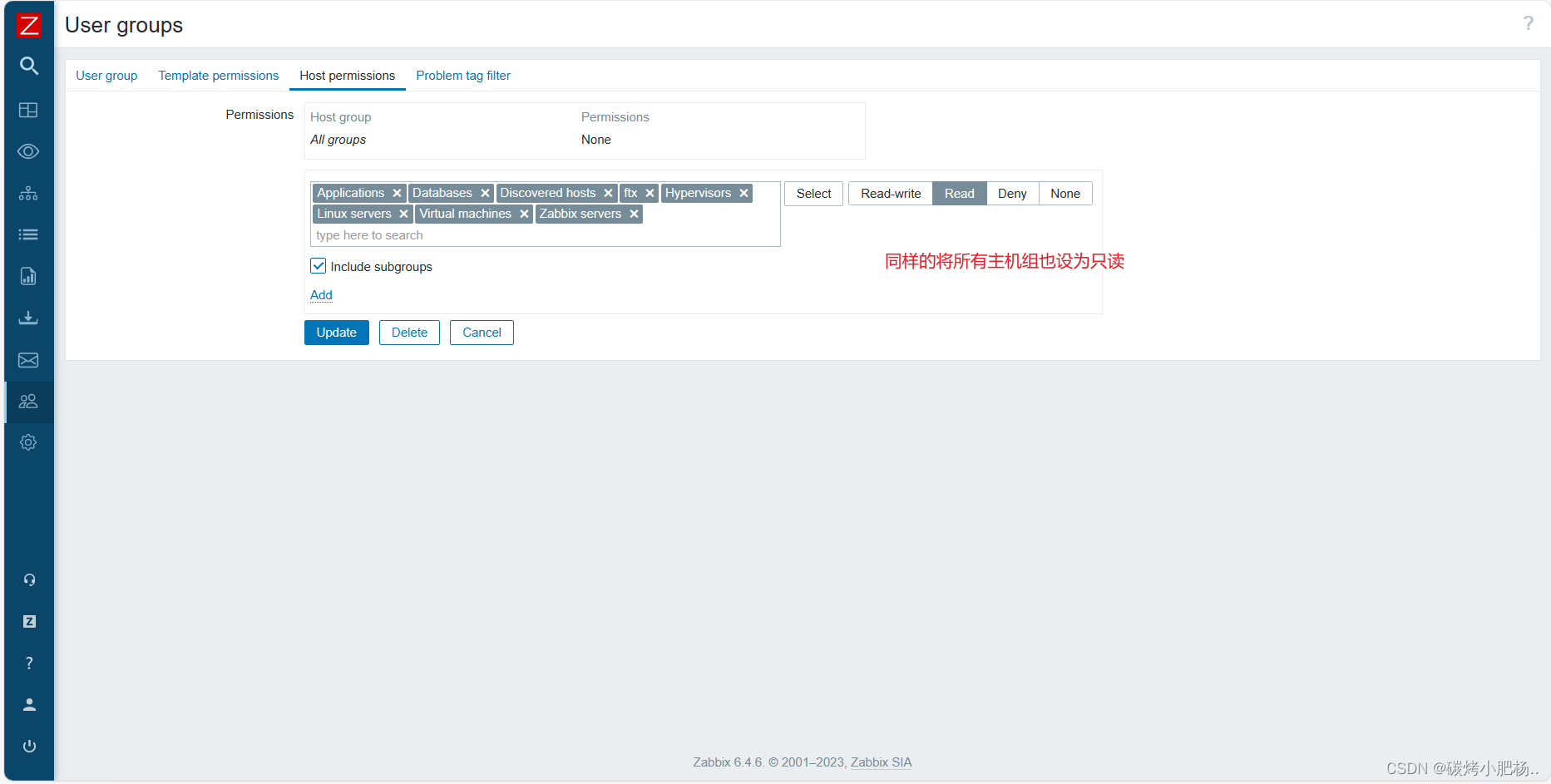Open the Reports chart icon
The width and height of the screenshot is (1551, 784).
[x=29, y=276]
